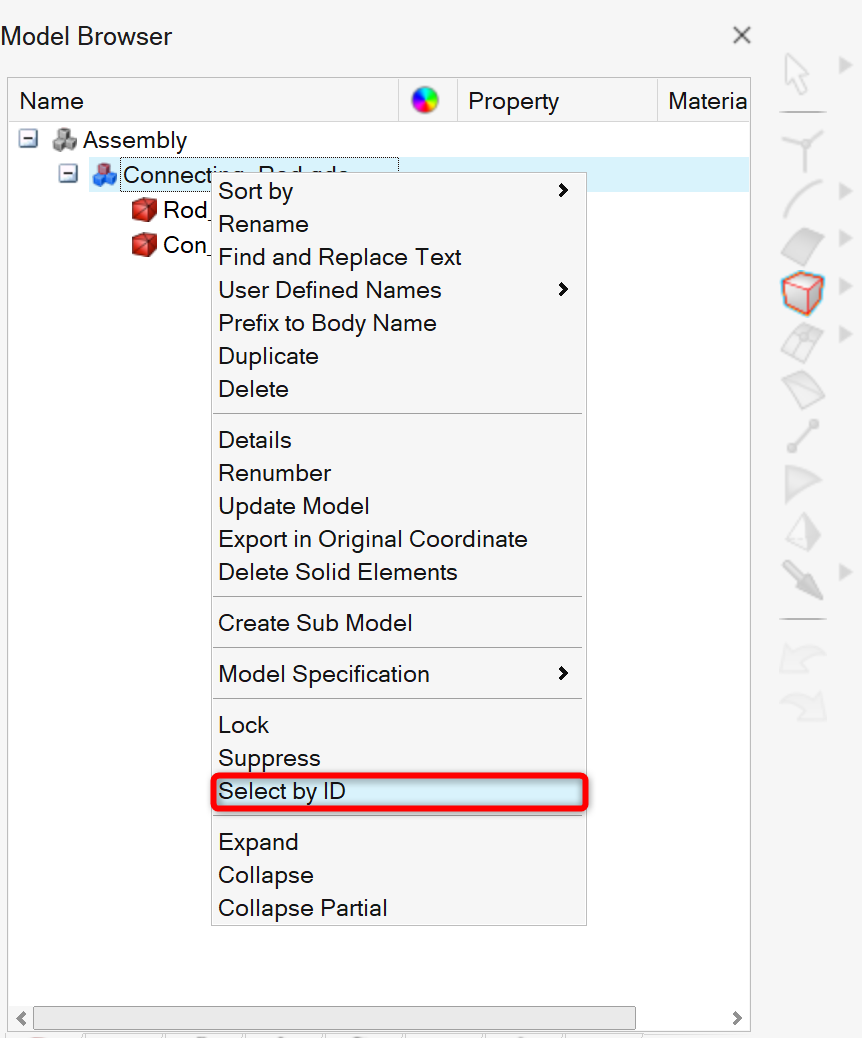Choose Select by ID from context menu
The width and height of the screenshot is (862, 1038).
[x=398, y=792]
